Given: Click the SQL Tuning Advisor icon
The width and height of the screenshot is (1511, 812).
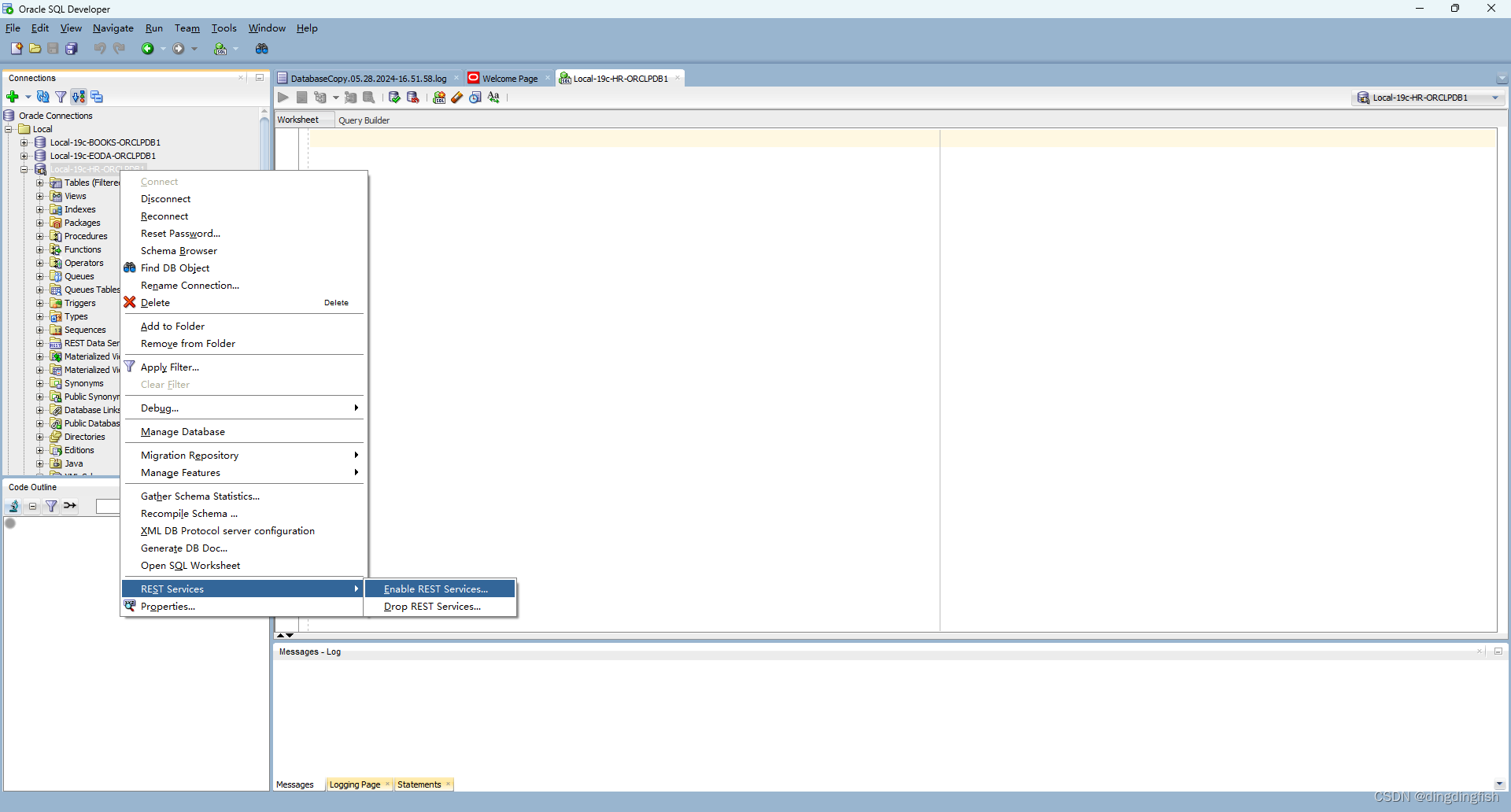Looking at the screenshot, I should (368, 98).
